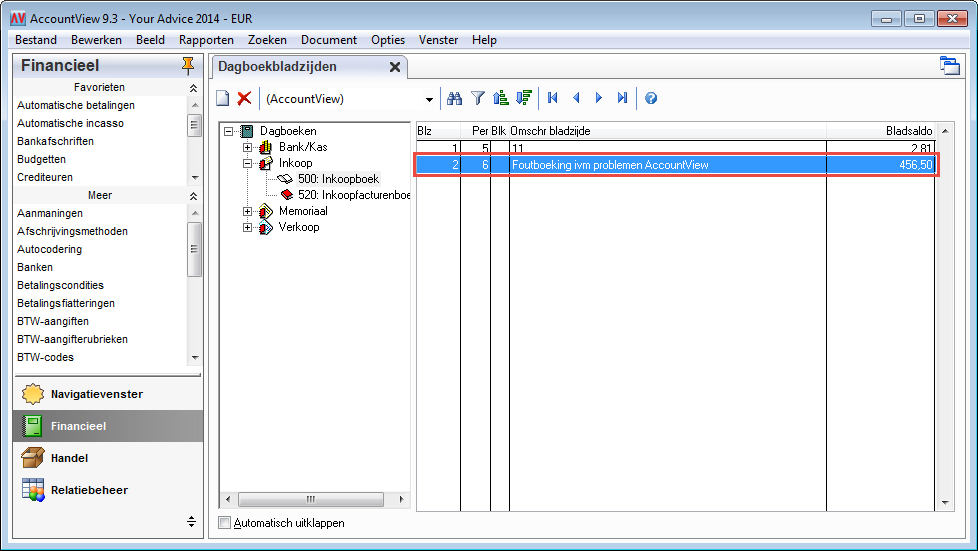Open the Handel section
The image size is (978, 551).
coord(108,458)
